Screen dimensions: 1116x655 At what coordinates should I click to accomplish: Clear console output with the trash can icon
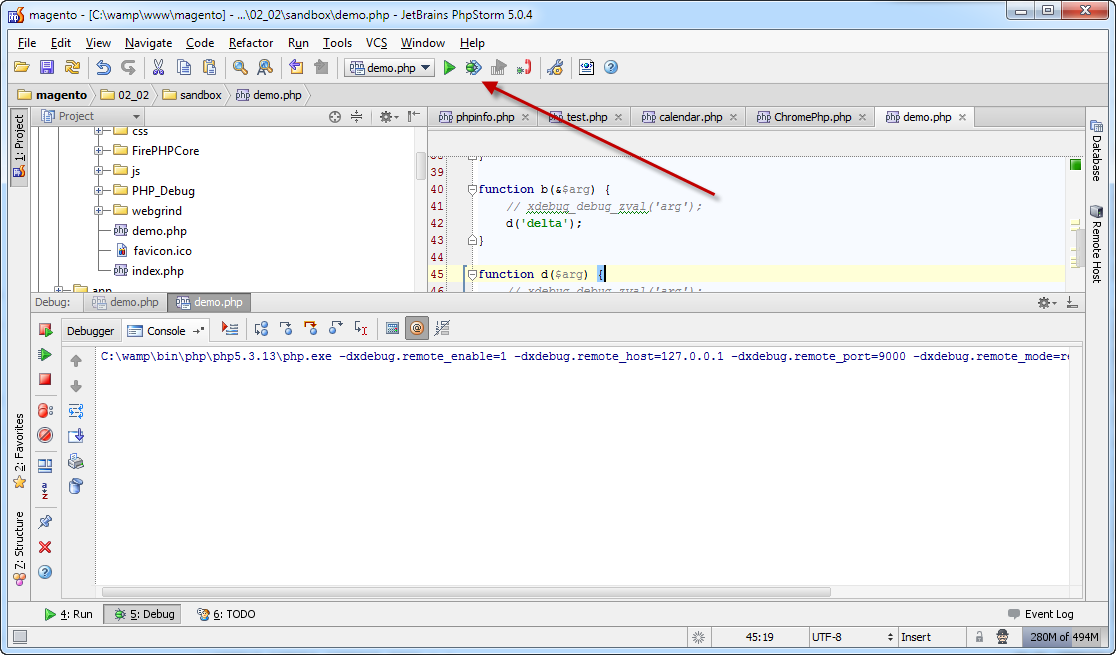76,486
